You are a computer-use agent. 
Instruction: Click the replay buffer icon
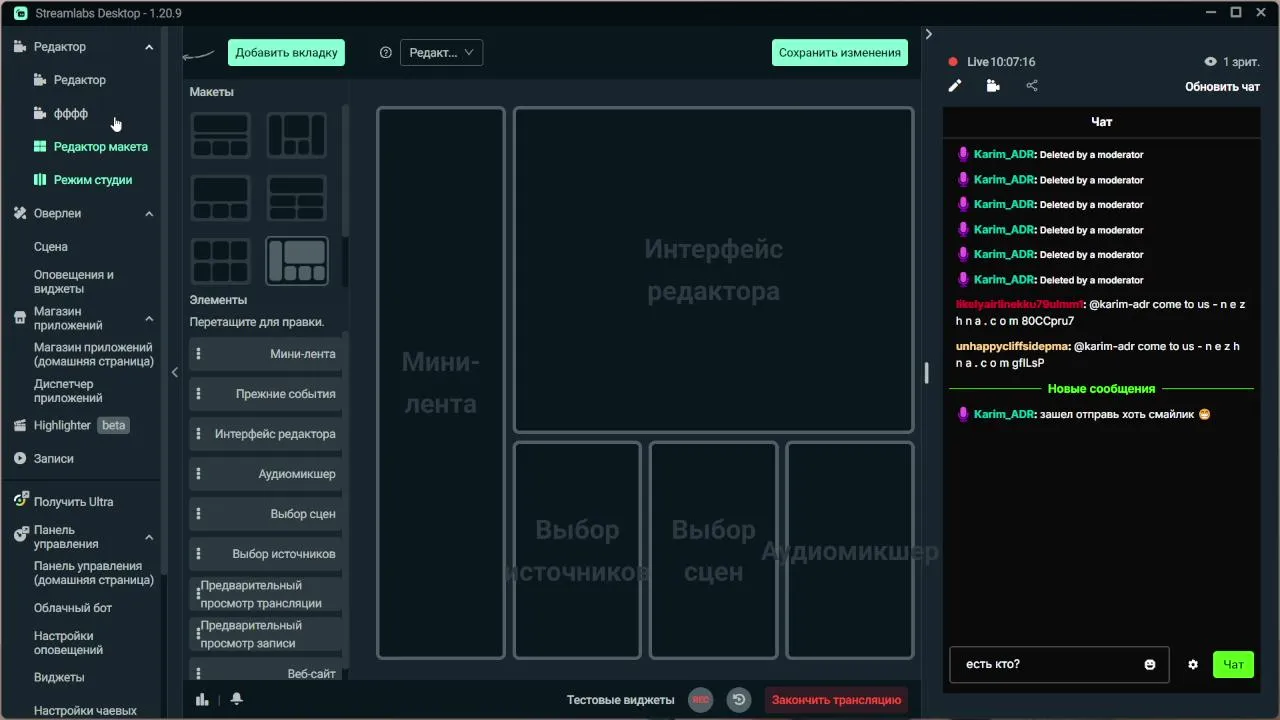[739, 700]
